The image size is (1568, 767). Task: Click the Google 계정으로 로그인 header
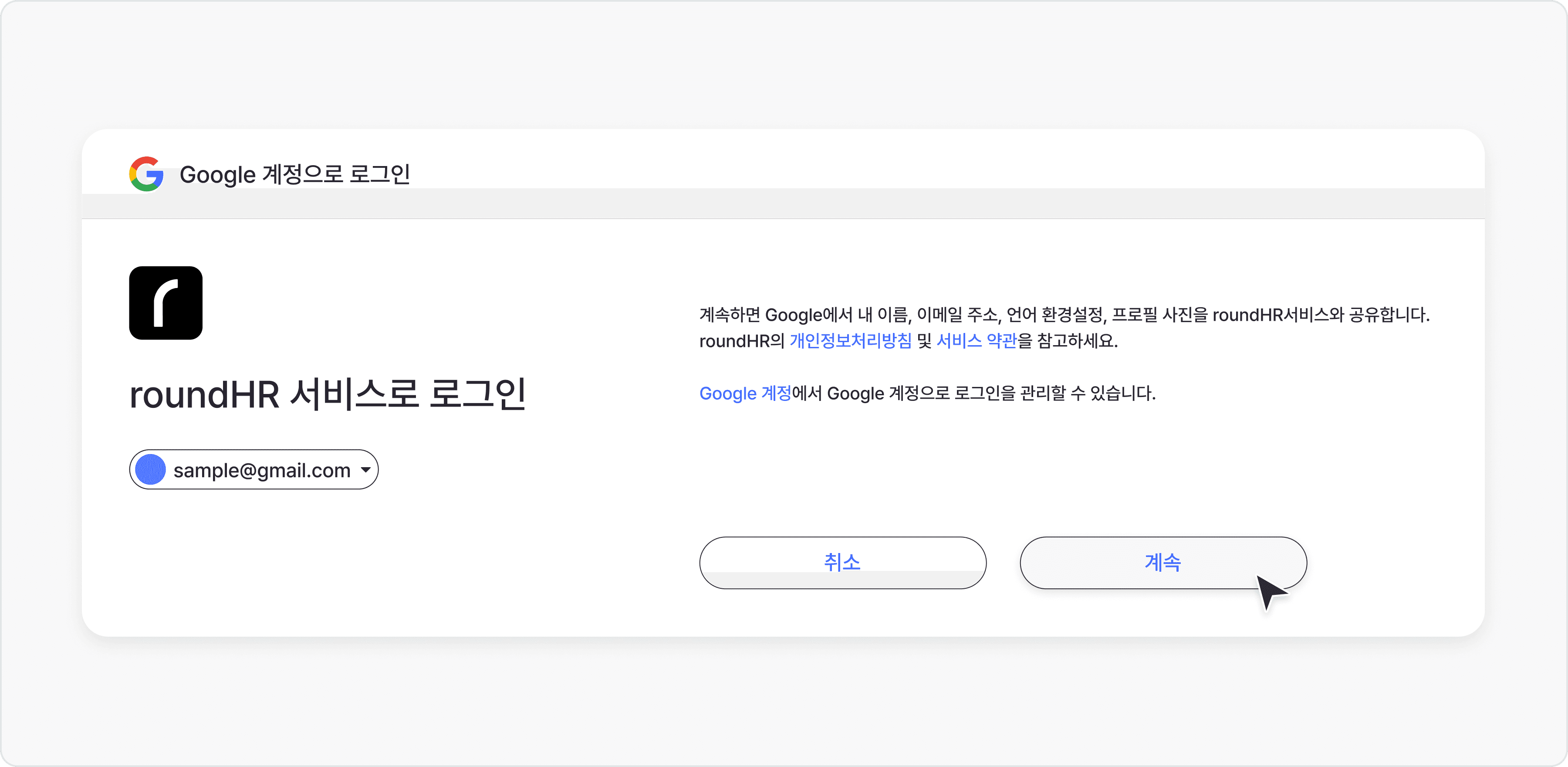(x=294, y=173)
